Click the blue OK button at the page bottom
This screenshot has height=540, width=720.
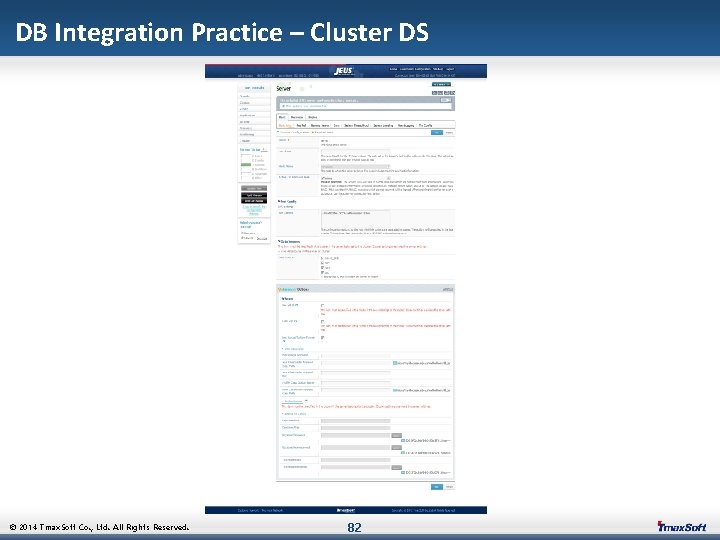click(x=437, y=487)
